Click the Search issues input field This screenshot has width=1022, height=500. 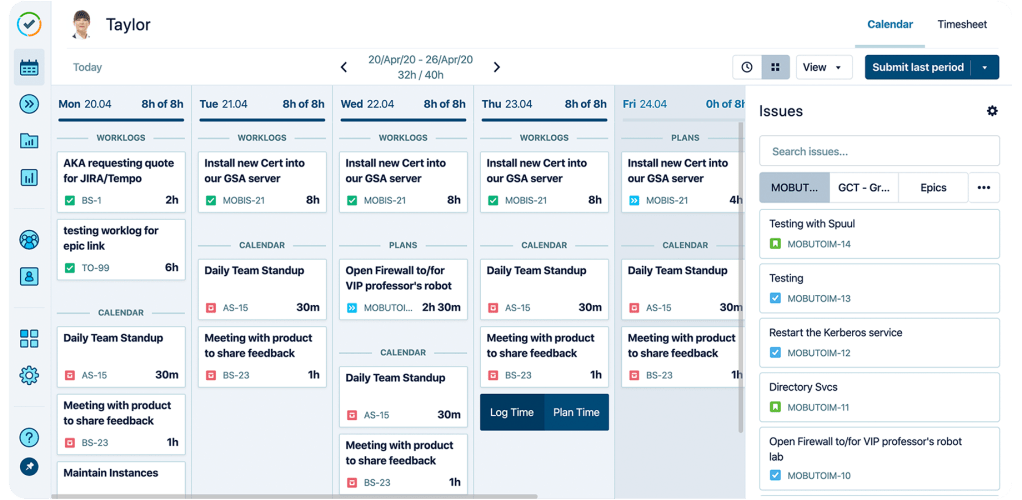(879, 151)
